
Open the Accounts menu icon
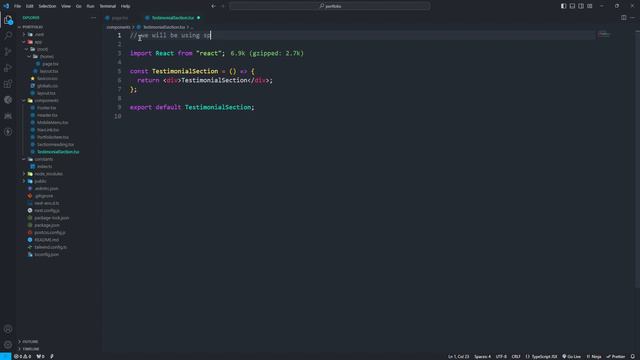point(8,329)
